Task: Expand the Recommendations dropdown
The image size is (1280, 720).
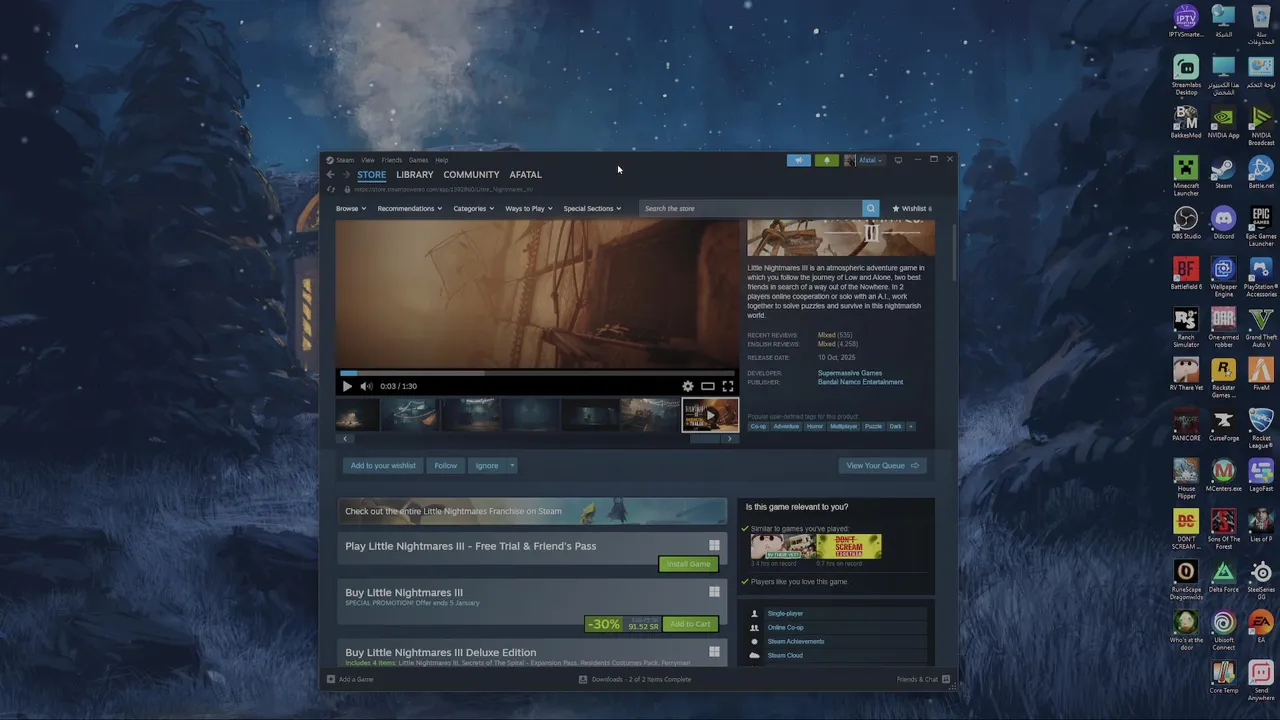Action: click(x=410, y=208)
